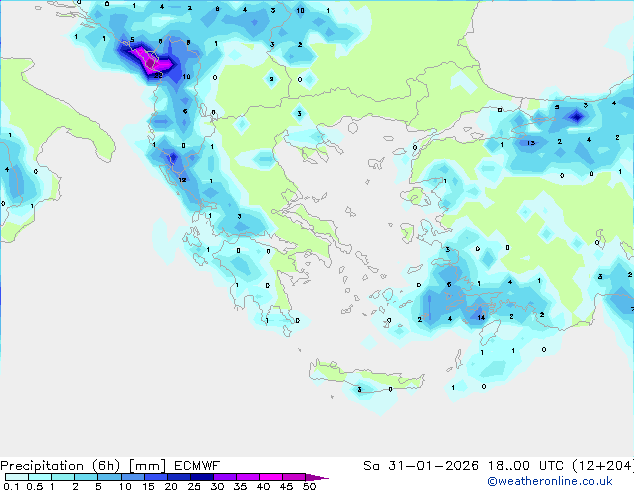Click legend swatch between 20 and 25 mm
Screen dimensions: 634x490
point(178,477)
